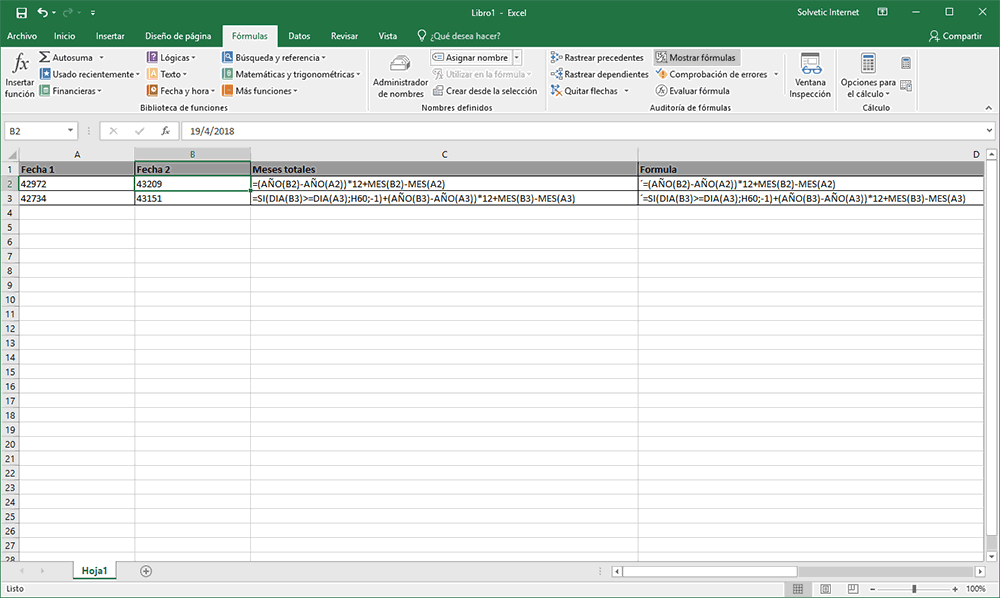Click Calcular ahora calculator icon

(906, 63)
